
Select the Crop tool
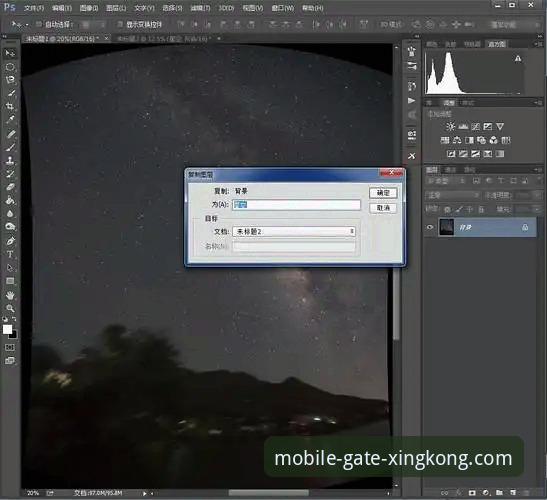10,106
